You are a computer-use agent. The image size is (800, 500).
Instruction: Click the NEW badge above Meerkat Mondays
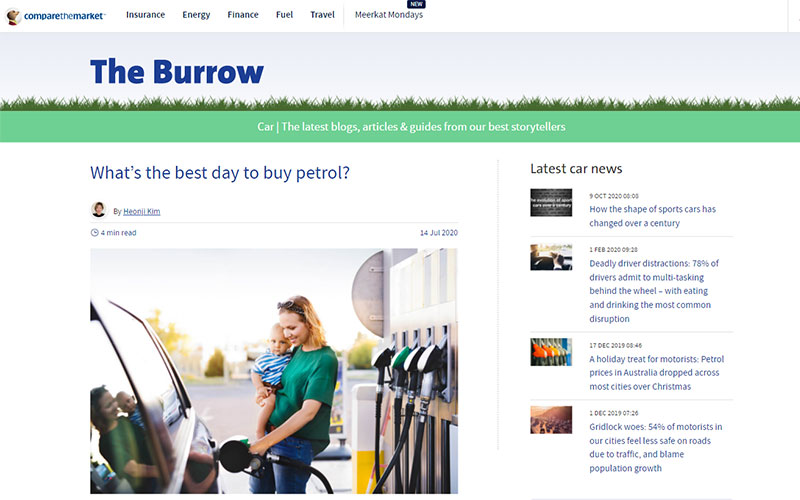point(416,4)
